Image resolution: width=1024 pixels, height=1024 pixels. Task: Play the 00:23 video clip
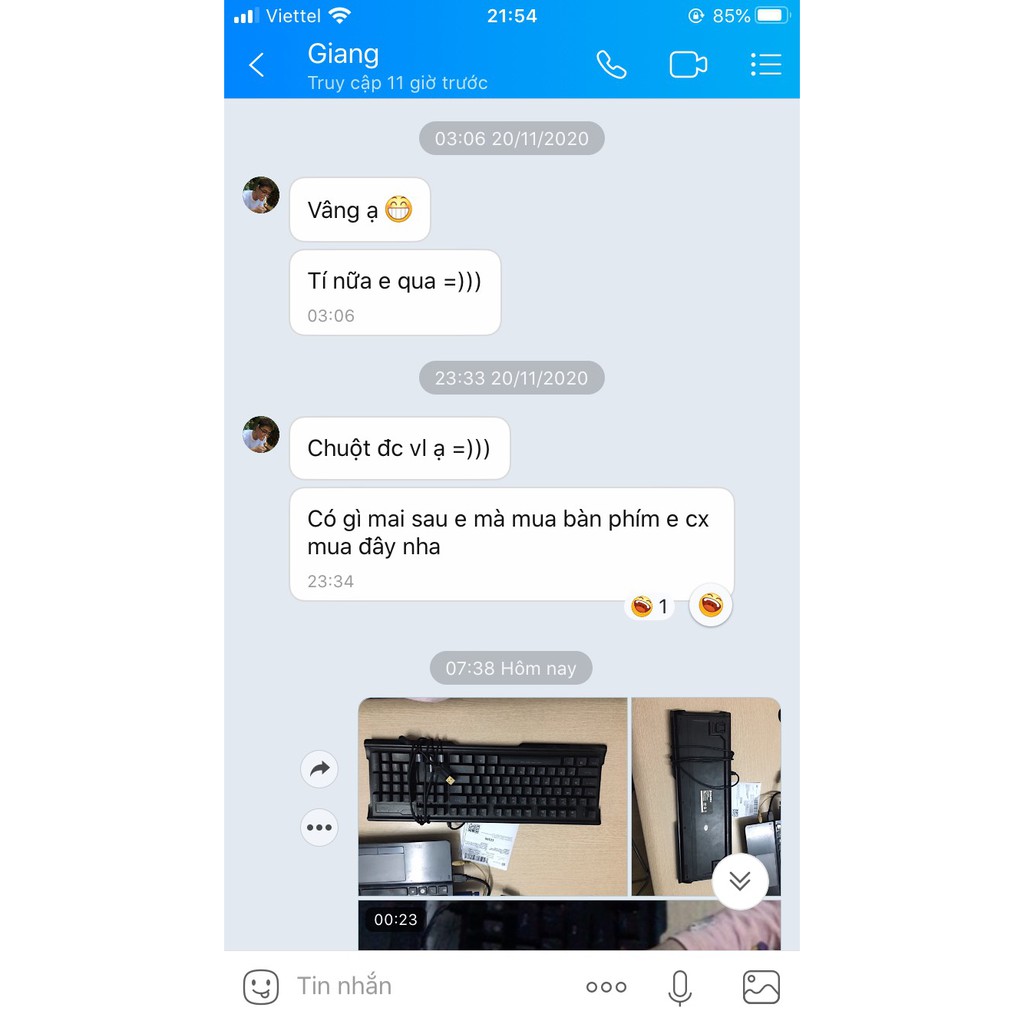pos(569,925)
